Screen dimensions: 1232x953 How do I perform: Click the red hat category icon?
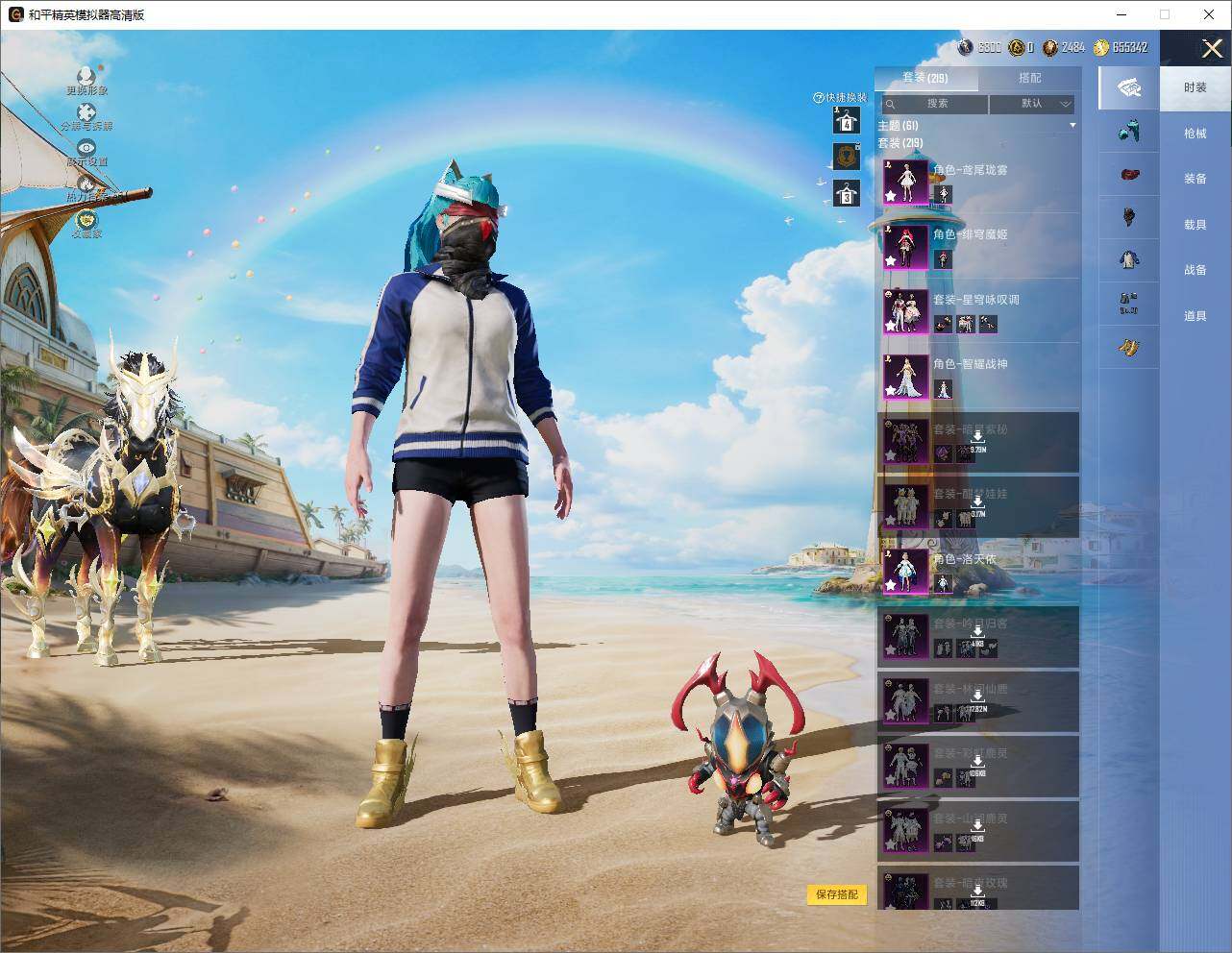[x=1128, y=174]
